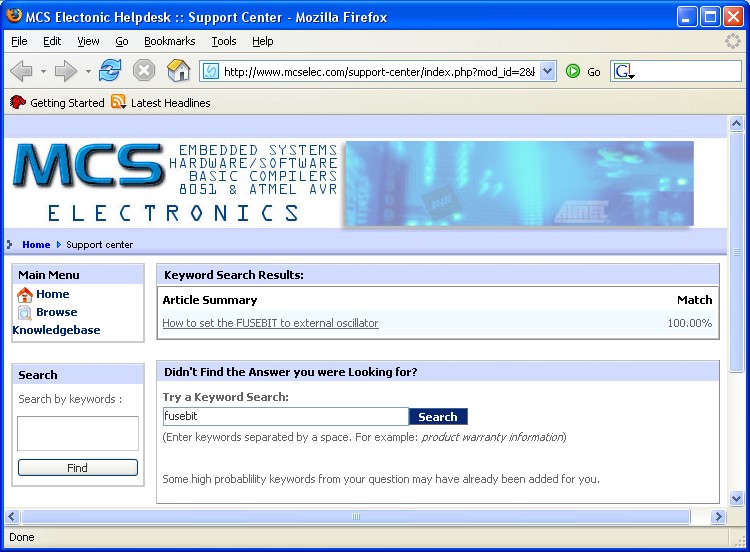Click the Stop loading icon
The width and height of the screenshot is (750, 552).
[x=143, y=71]
